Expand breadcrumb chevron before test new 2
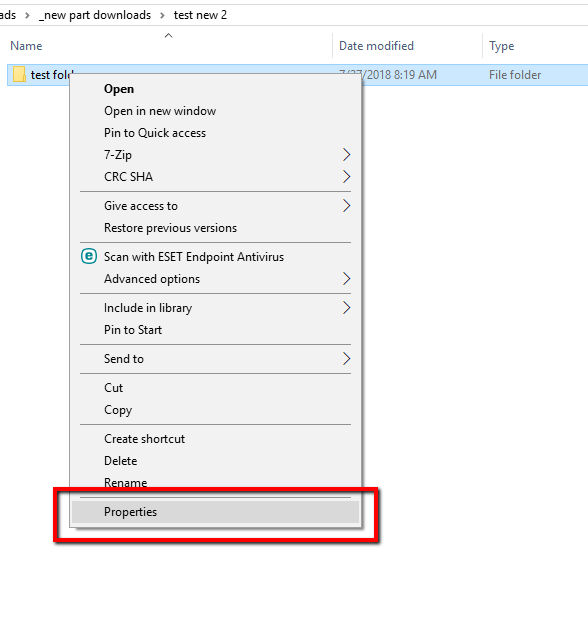This screenshot has width=588, height=626. point(162,16)
